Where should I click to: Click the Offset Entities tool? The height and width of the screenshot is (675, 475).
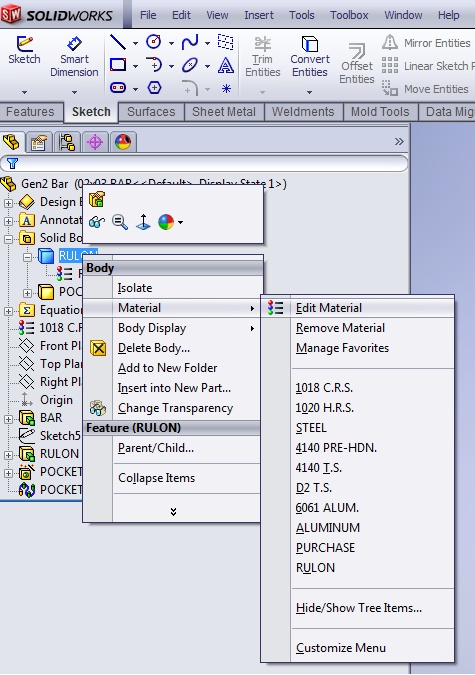coord(357,63)
